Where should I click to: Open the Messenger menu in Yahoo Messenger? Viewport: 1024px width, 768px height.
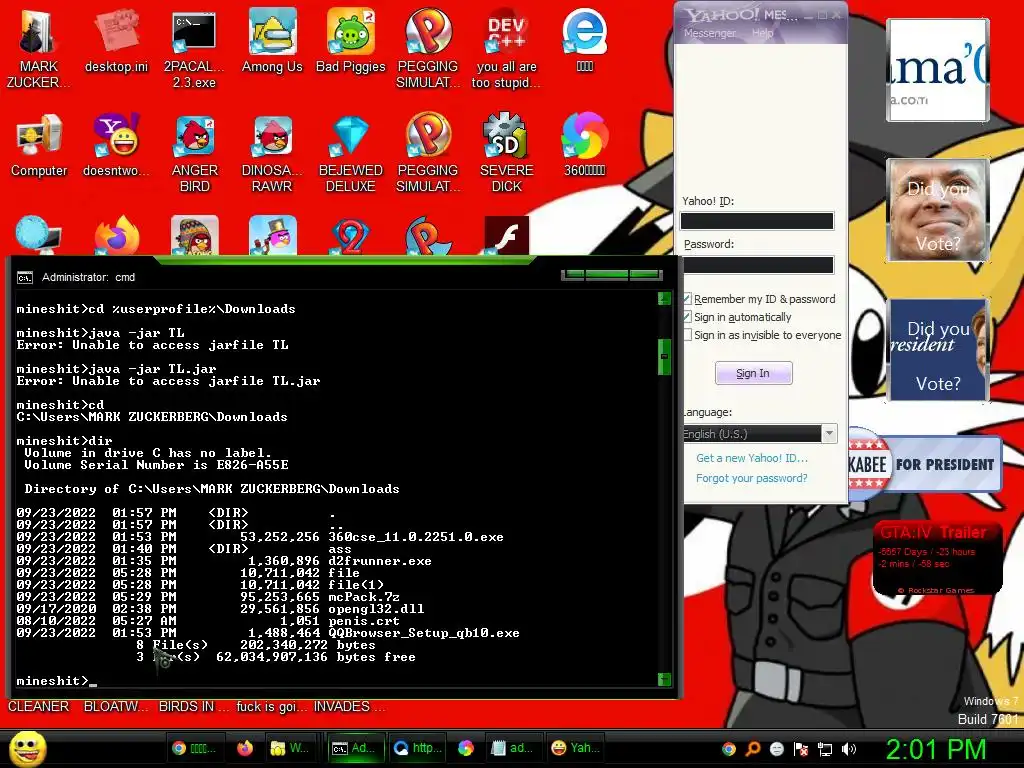[x=709, y=33]
